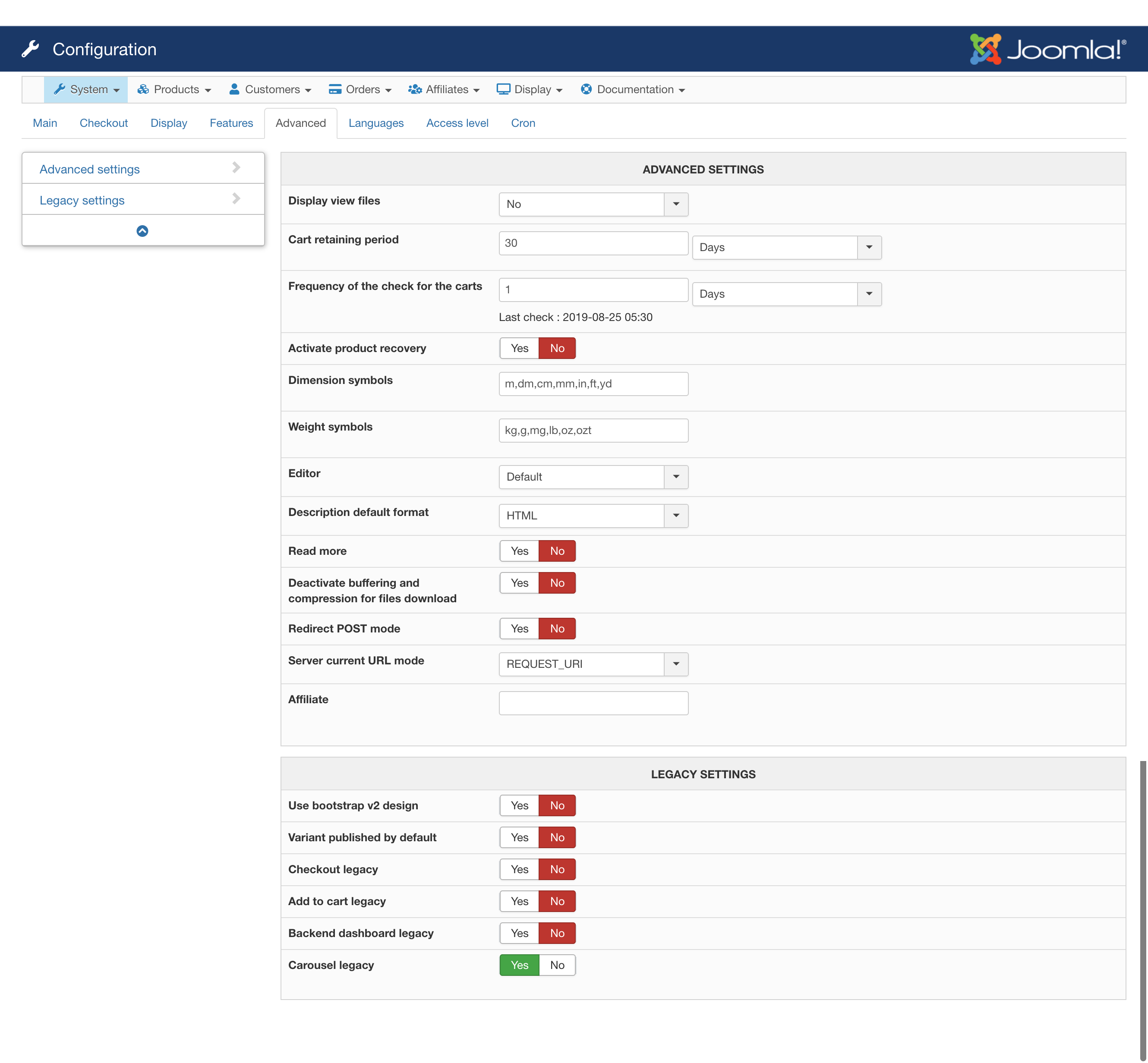The height and width of the screenshot is (1063, 1148).
Task: Switch to the Display configuration tab
Action: pos(169,123)
